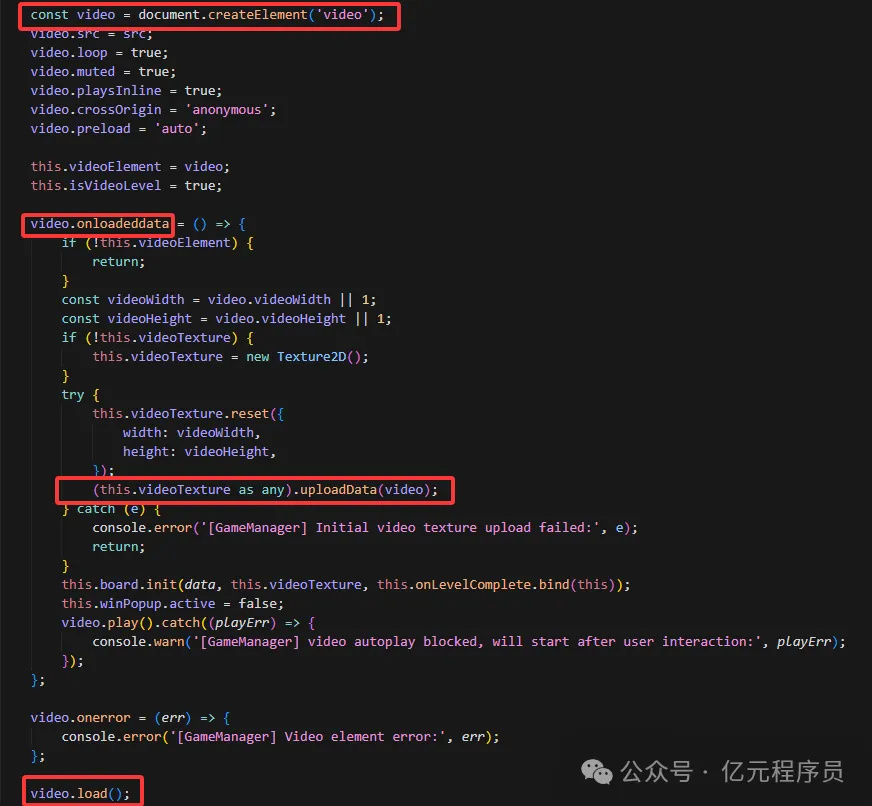Click the 'try {' keyword line
The height and width of the screenshot is (806, 872).
click(81, 395)
